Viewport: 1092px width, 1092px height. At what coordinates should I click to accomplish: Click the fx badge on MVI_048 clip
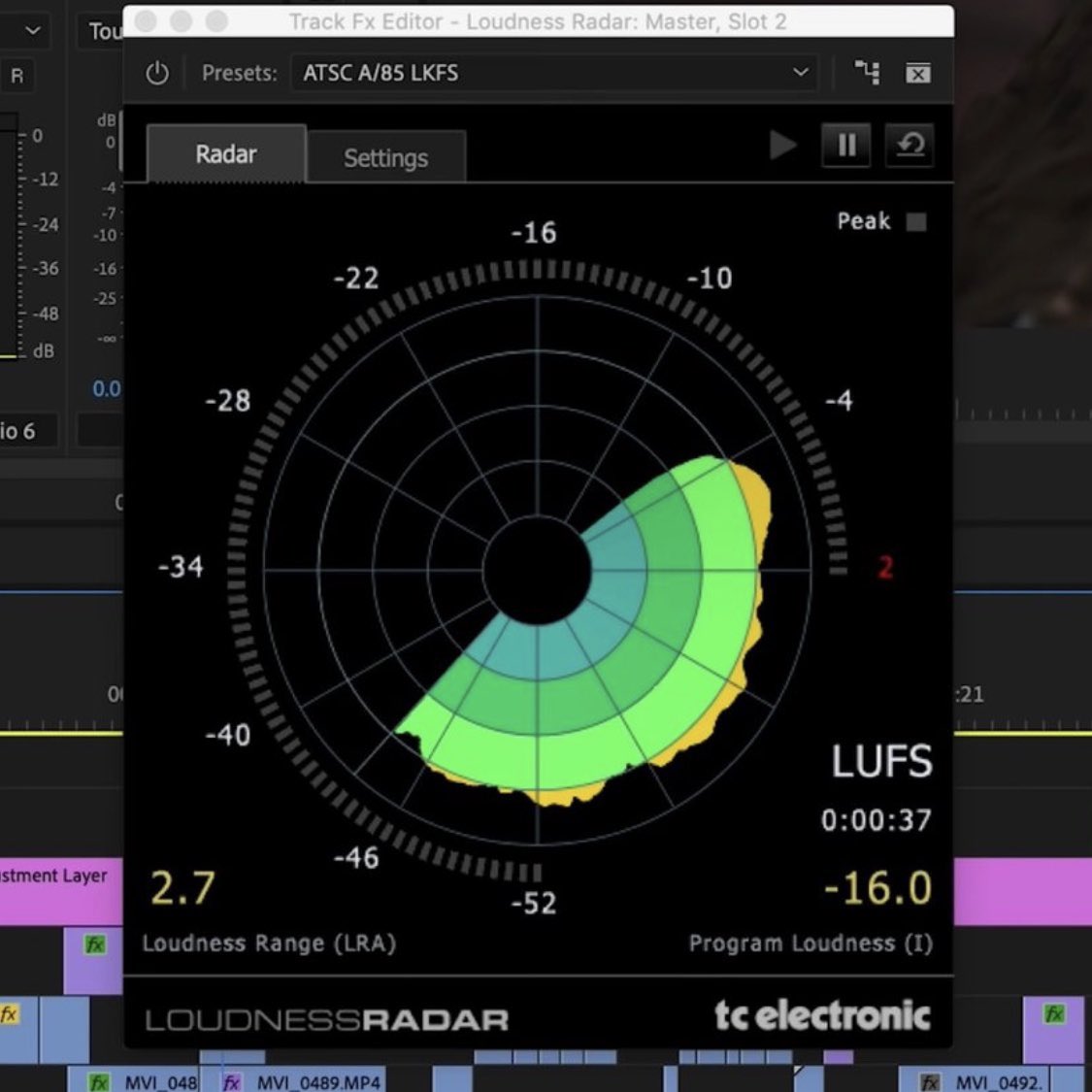point(98,1082)
